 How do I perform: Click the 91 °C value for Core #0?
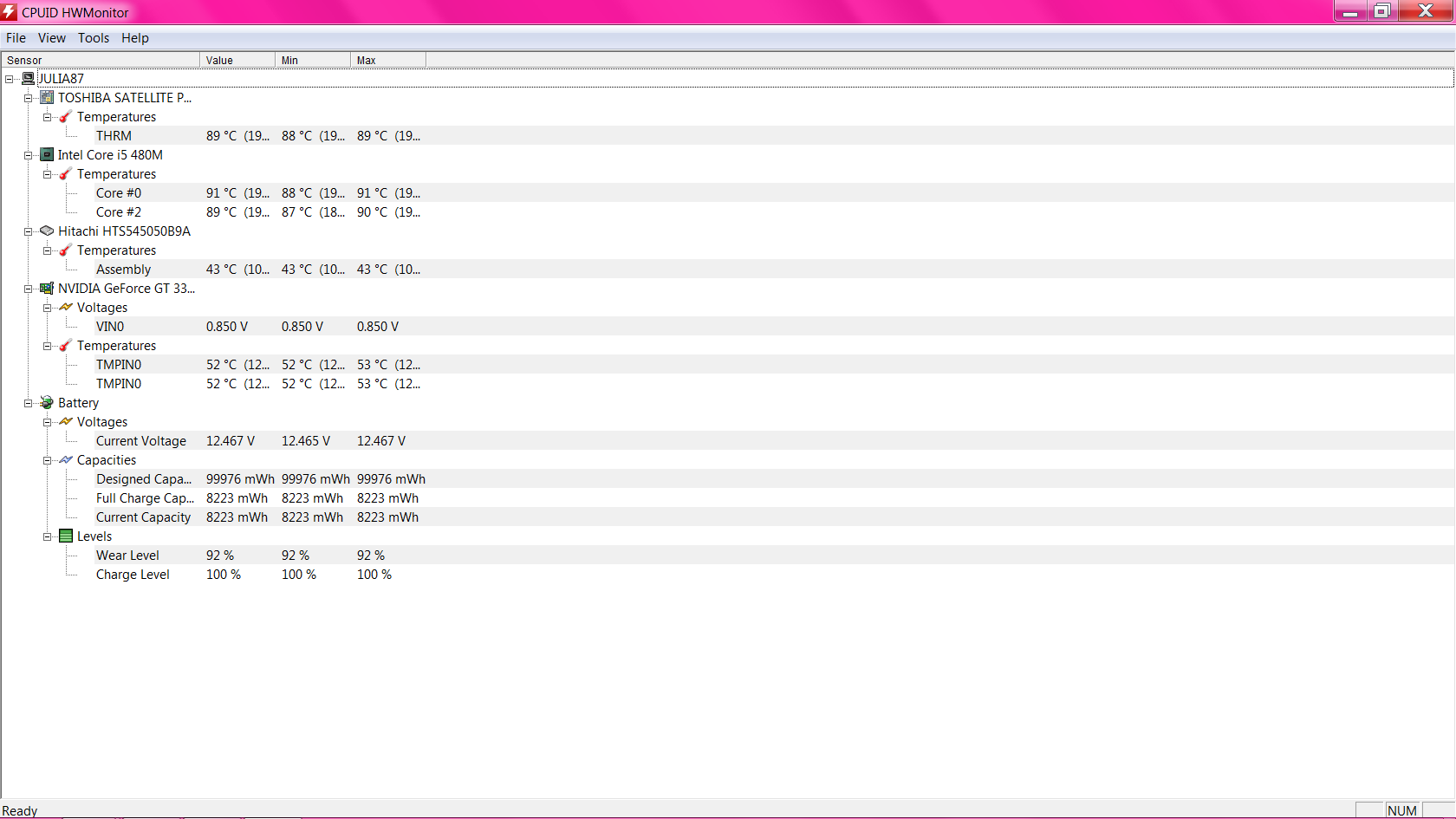click(x=237, y=193)
